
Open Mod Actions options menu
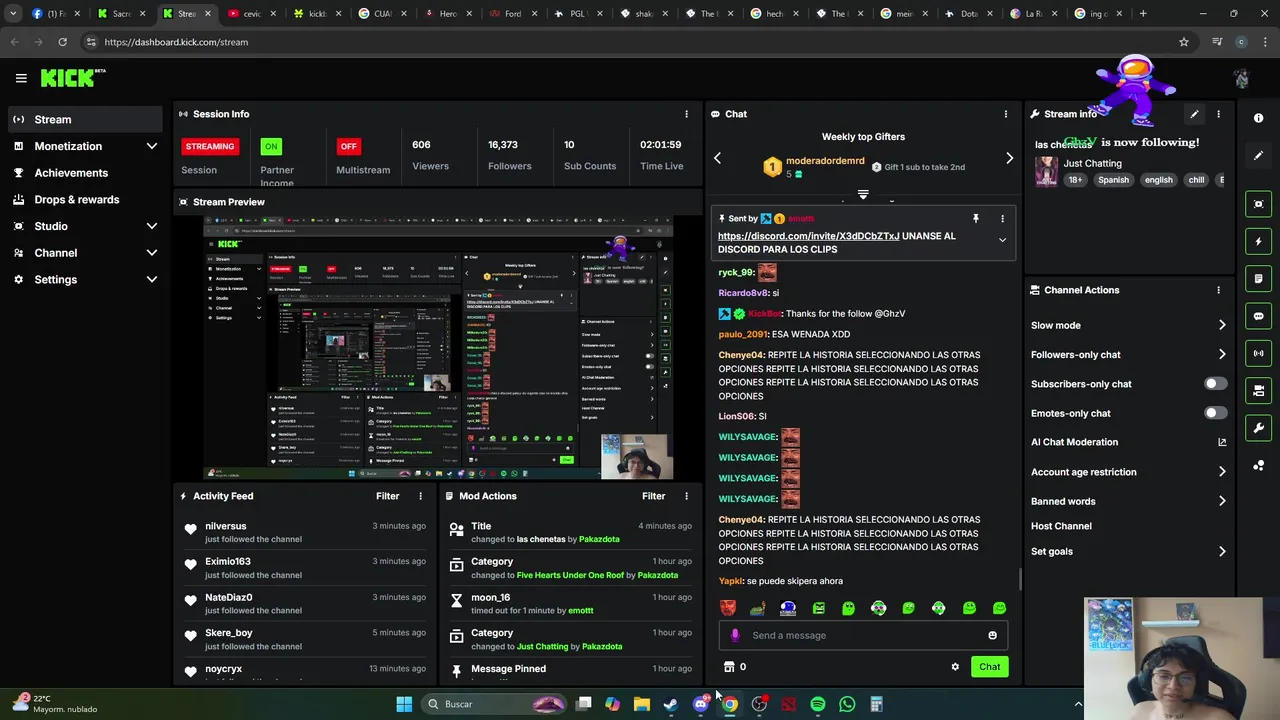pos(686,496)
